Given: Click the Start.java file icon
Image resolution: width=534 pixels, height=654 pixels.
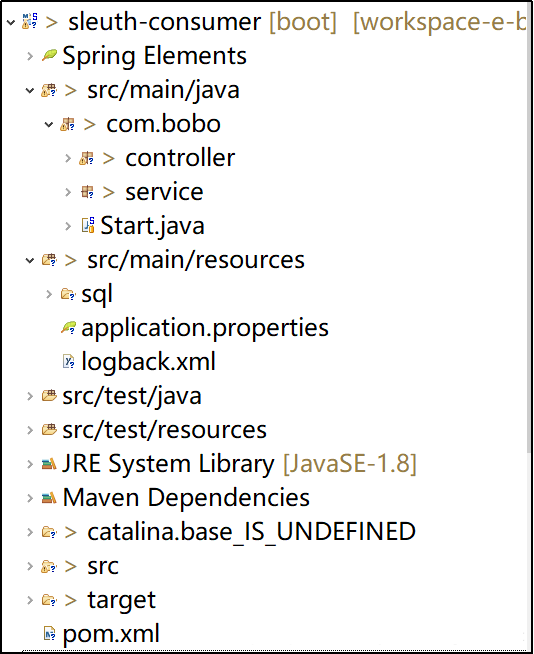Looking at the screenshot, I should pyautogui.click(x=88, y=226).
